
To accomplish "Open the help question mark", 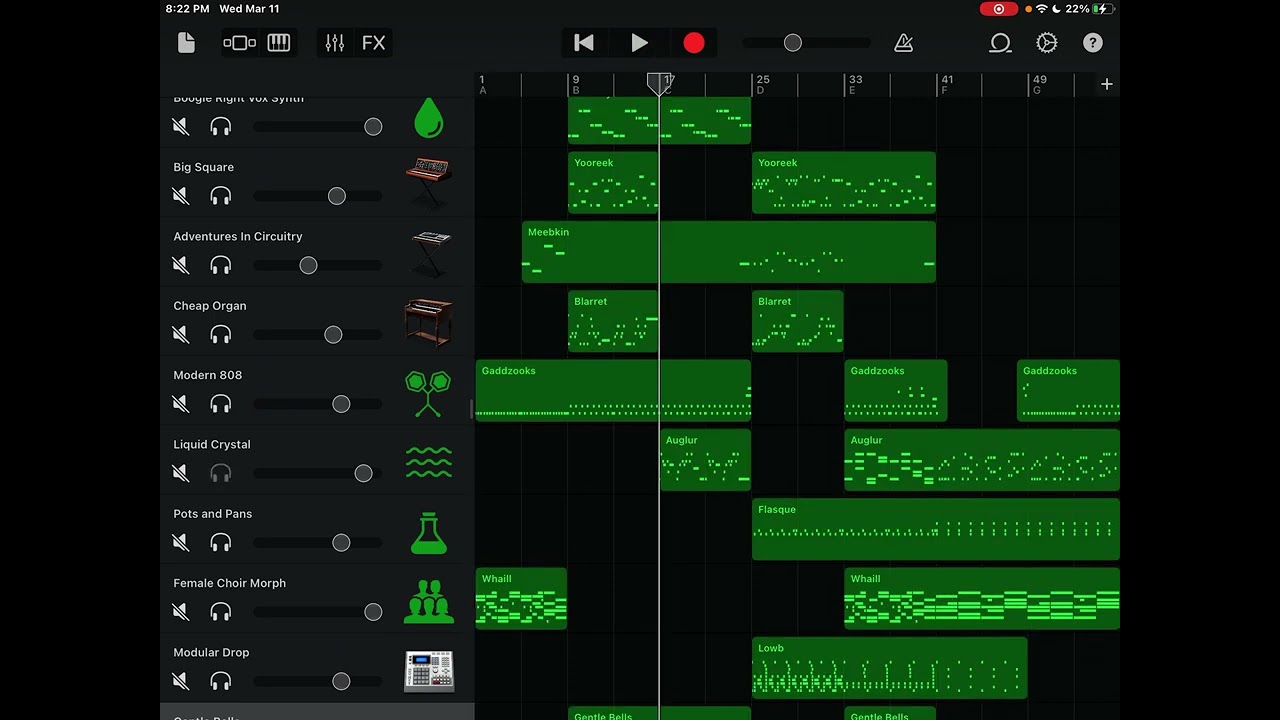I will (x=1093, y=42).
